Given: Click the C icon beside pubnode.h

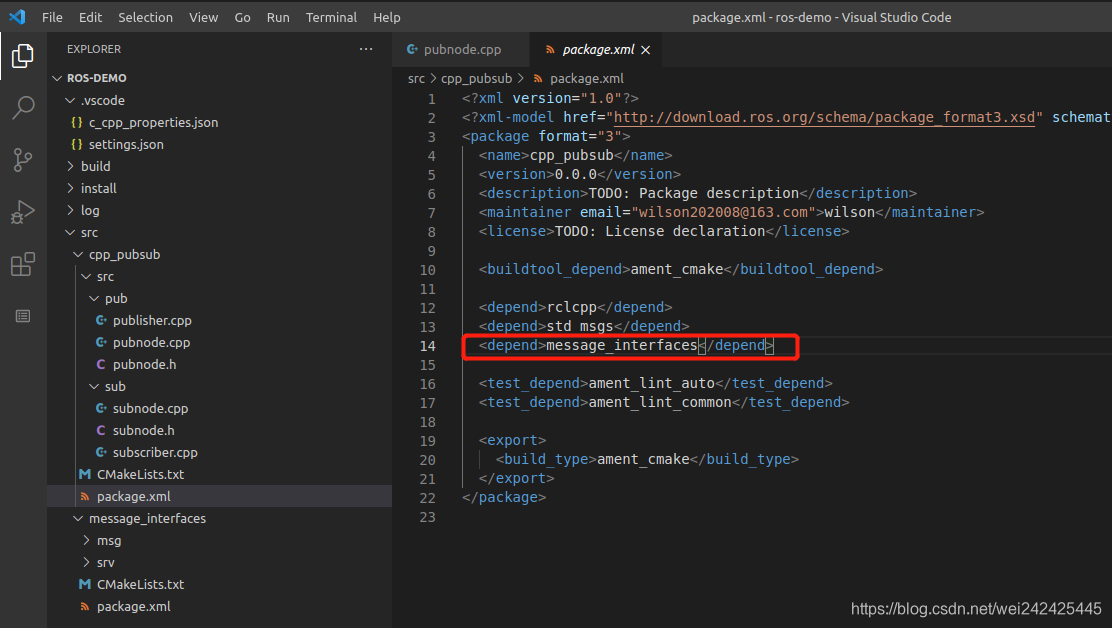Looking at the screenshot, I should [101, 364].
